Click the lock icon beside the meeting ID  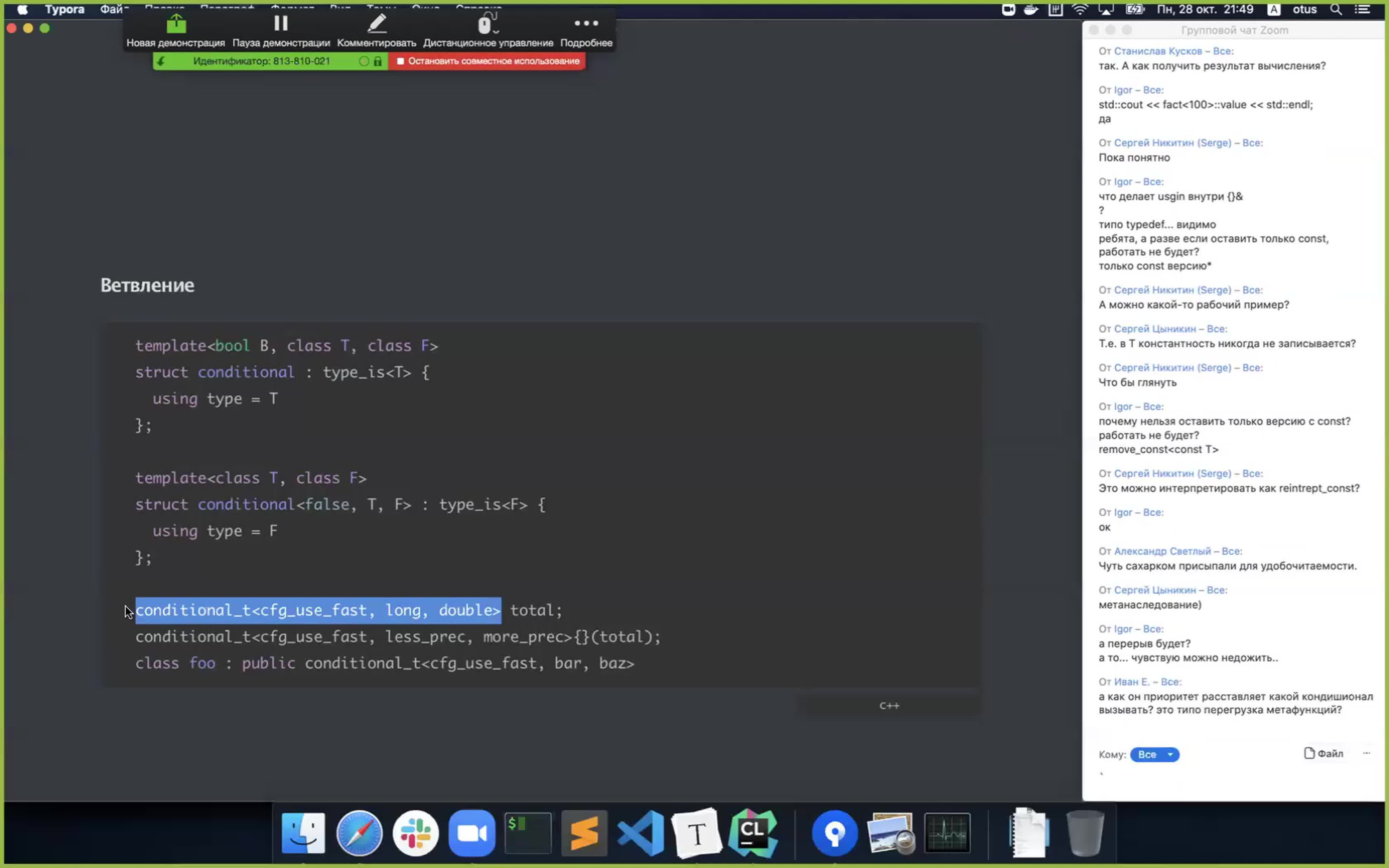(x=378, y=61)
